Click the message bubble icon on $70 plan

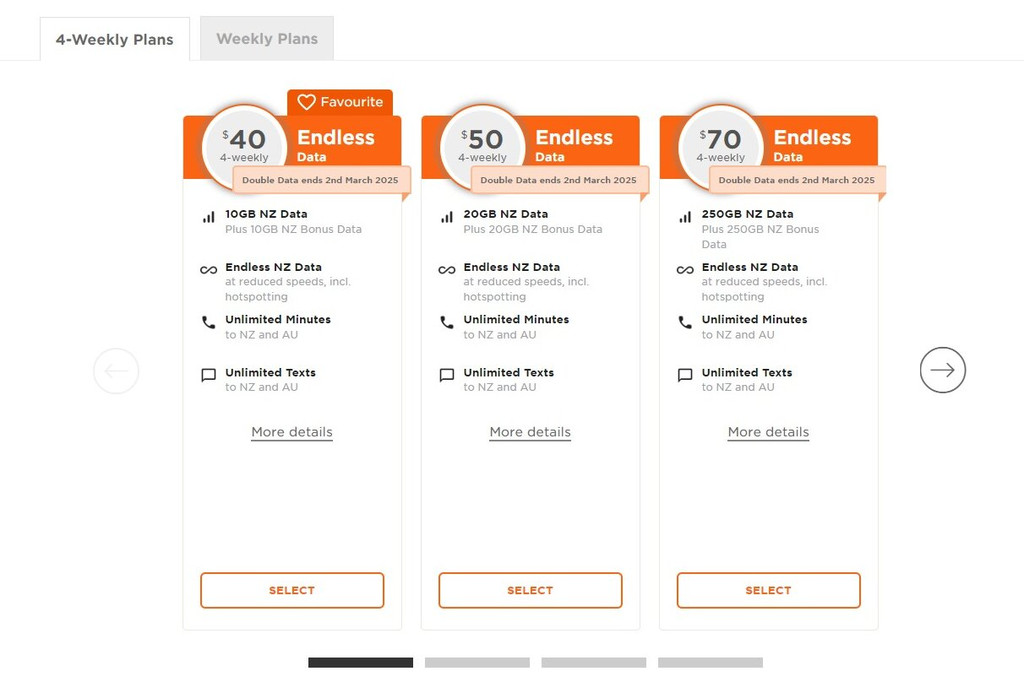coord(685,376)
